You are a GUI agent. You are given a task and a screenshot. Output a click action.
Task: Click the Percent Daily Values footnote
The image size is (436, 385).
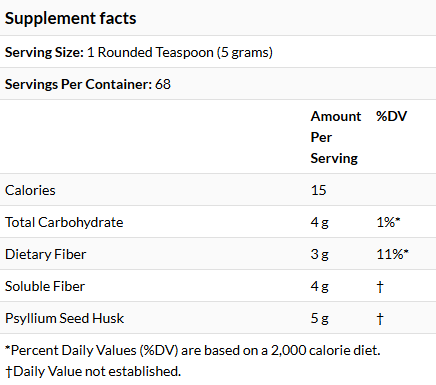[x=193, y=350]
